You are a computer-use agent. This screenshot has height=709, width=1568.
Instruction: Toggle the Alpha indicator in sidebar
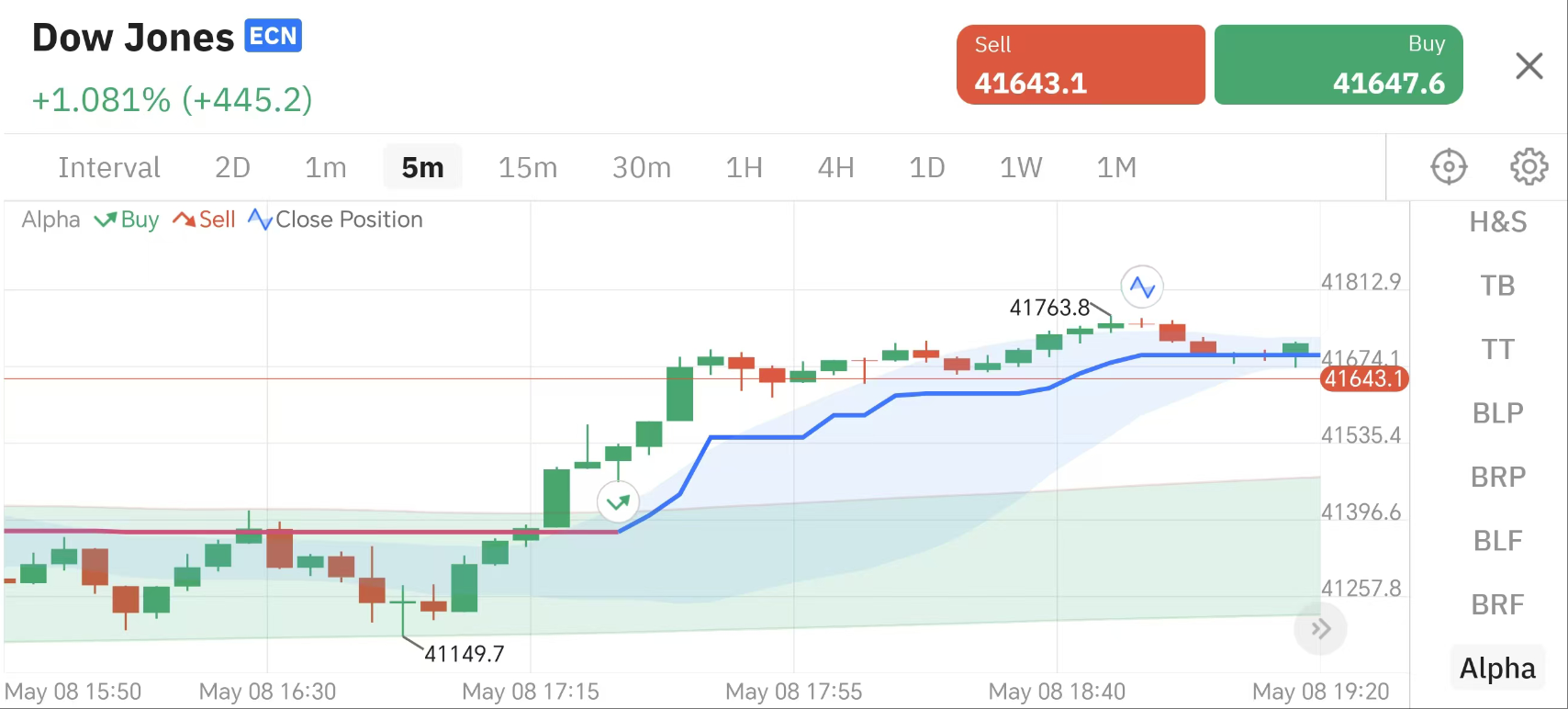[1498, 669]
